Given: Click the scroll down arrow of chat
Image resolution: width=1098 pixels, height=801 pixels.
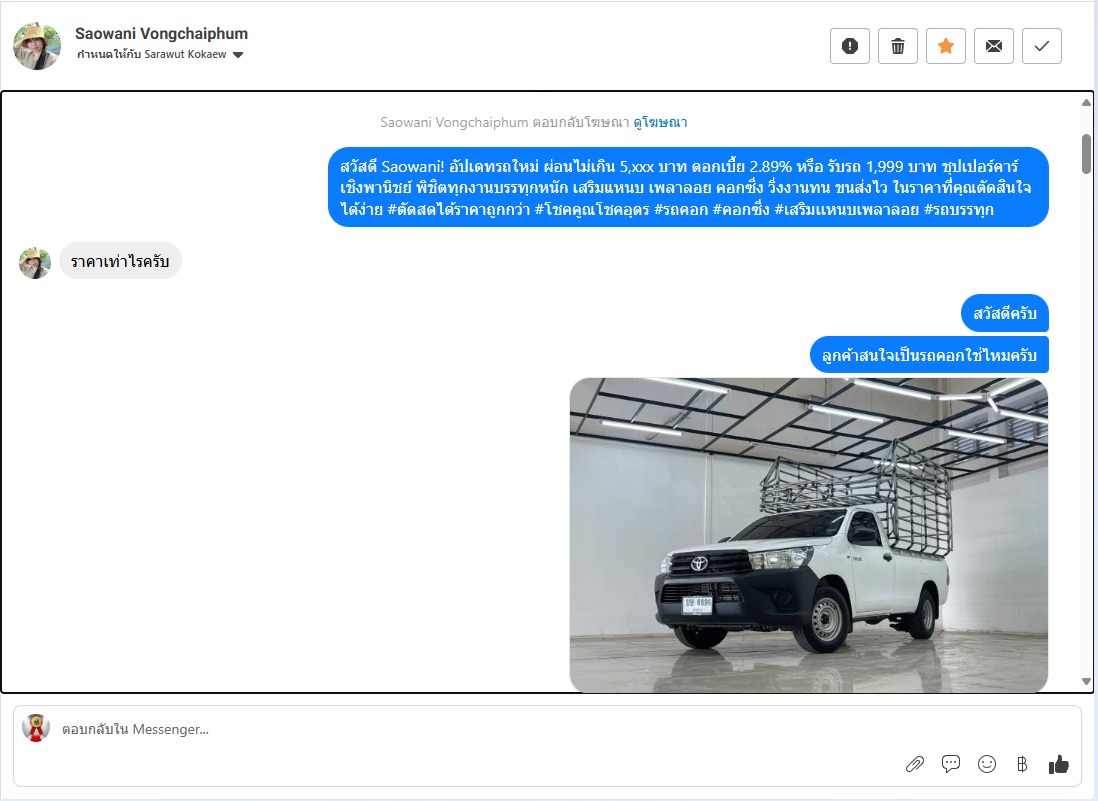Looking at the screenshot, I should tap(1086, 681).
